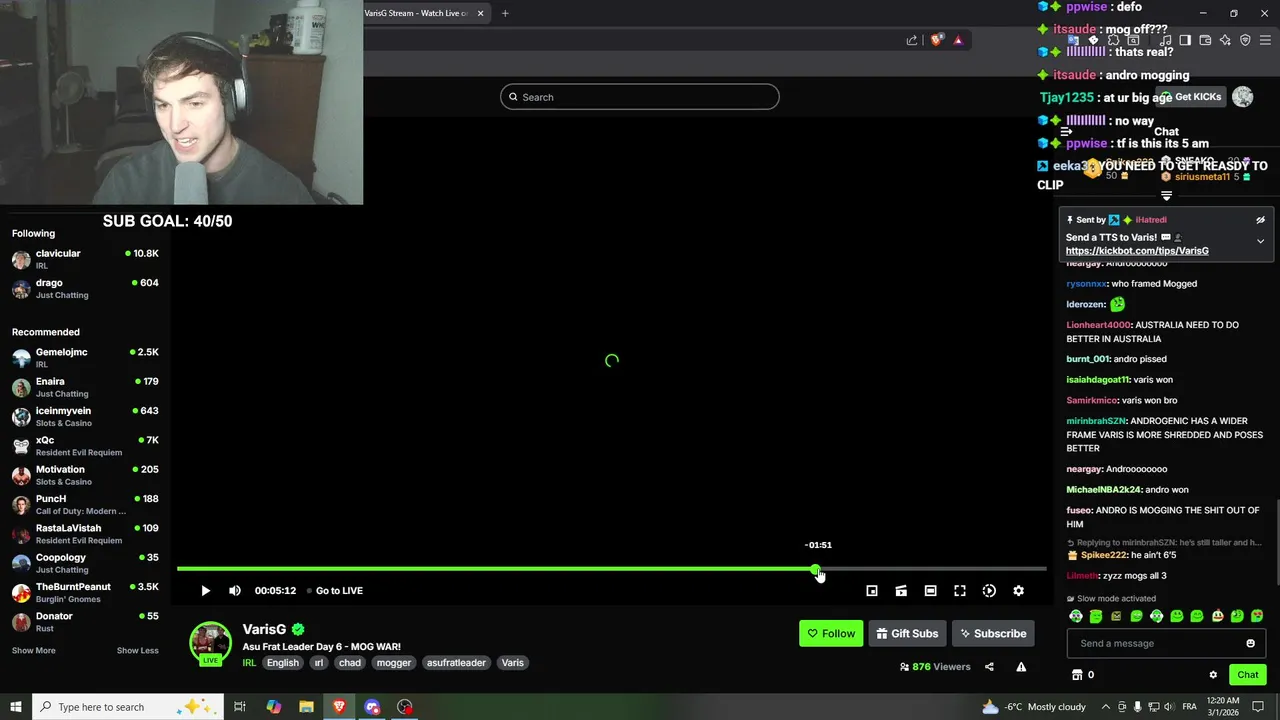The image size is (1280, 720).
Task: Open the playback speed icon in player
Action: point(989,591)
